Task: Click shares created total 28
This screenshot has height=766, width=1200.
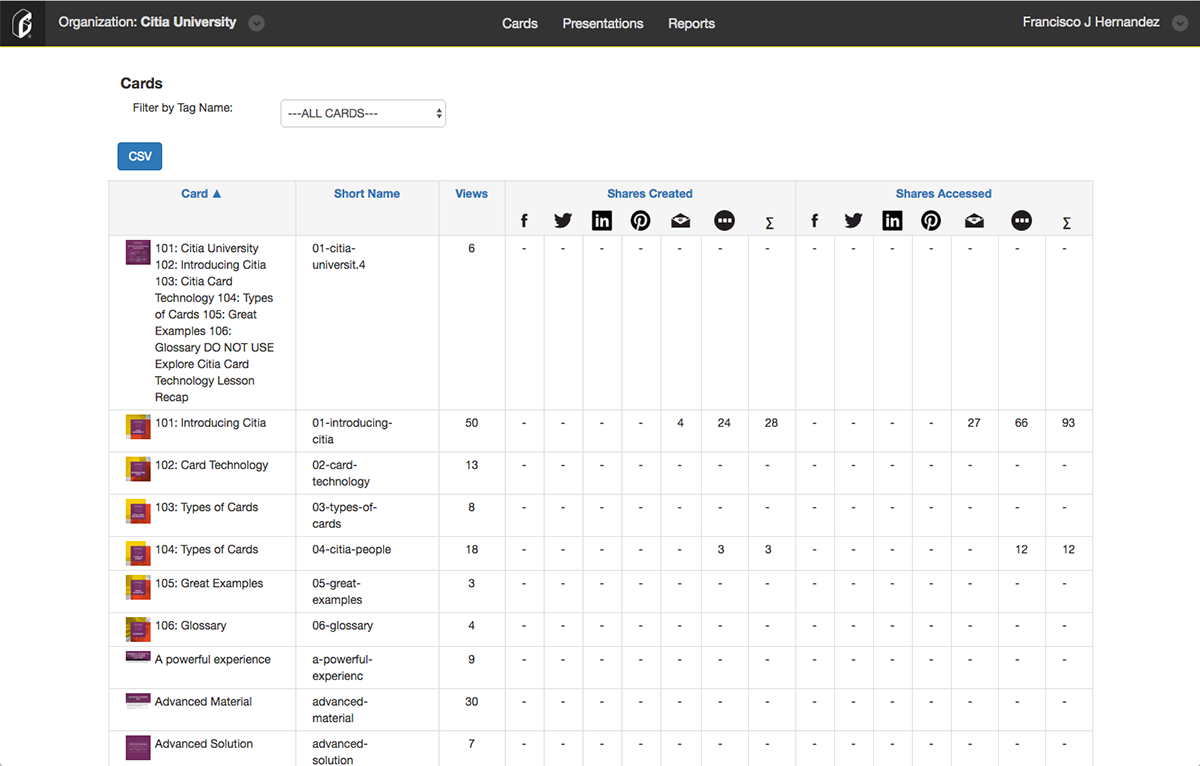Action: tap(771, 423)
